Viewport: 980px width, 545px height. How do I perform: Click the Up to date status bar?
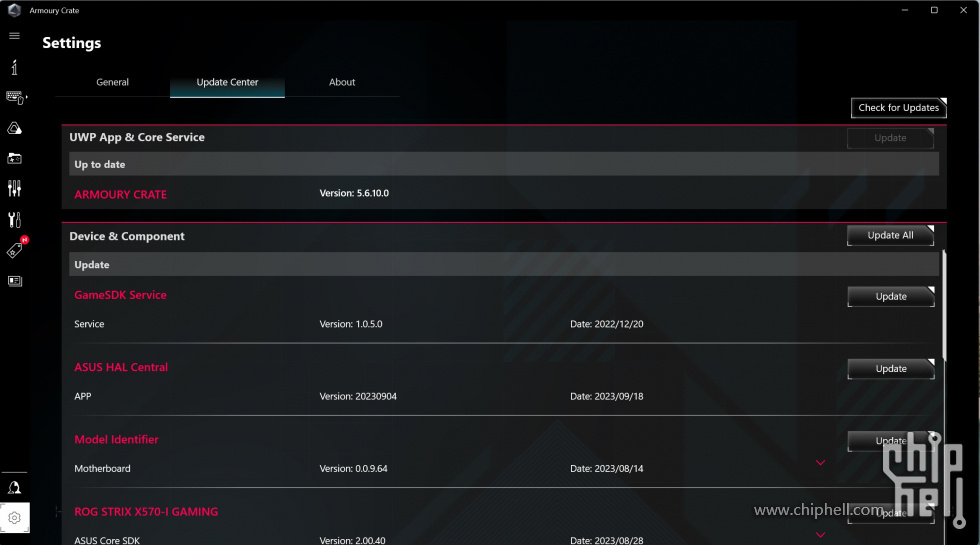(x=504, y=164)
